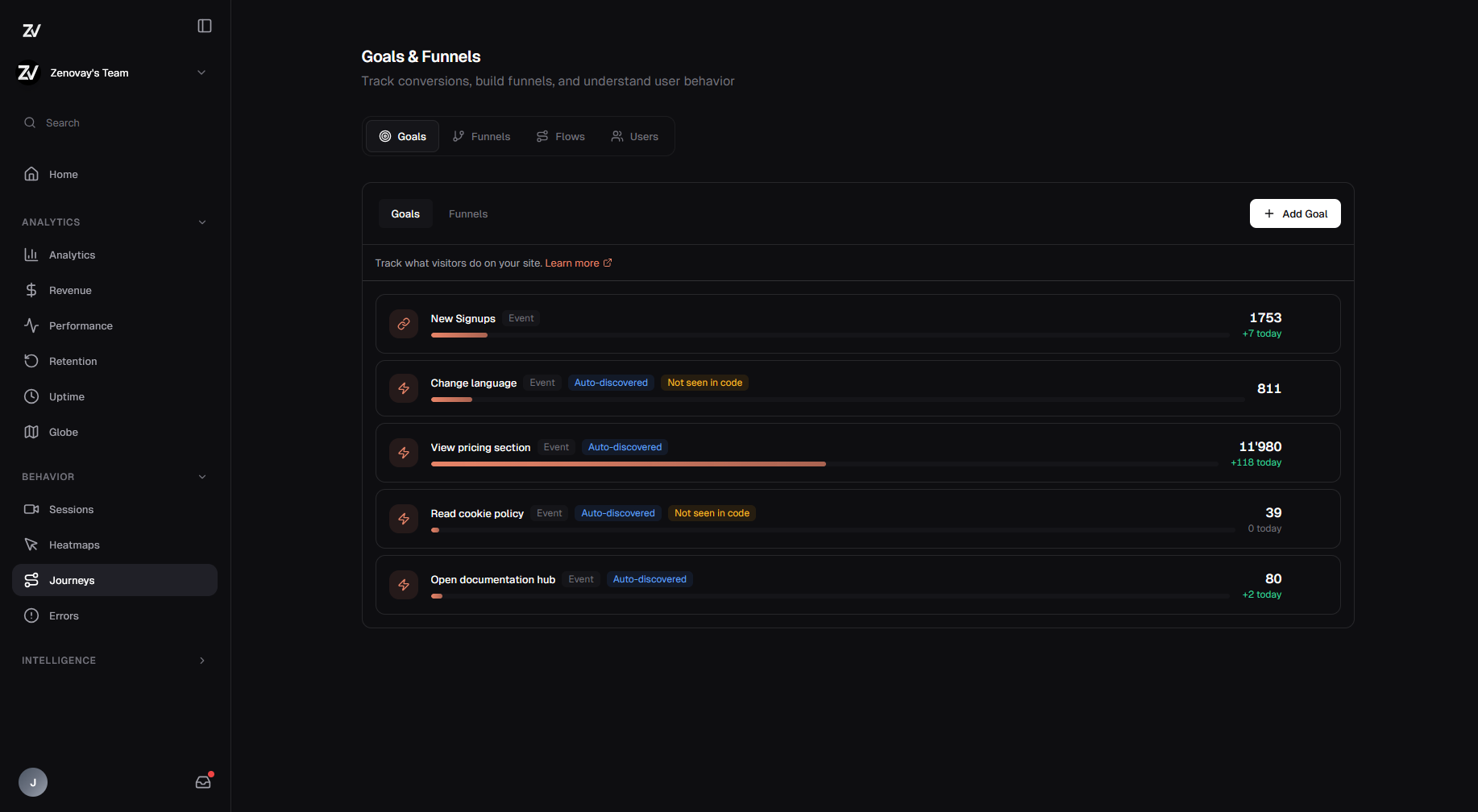The width and height of the screenshot is (1478, 812).
Task: Click the New Signups link icon
Action: pos(404,324)
